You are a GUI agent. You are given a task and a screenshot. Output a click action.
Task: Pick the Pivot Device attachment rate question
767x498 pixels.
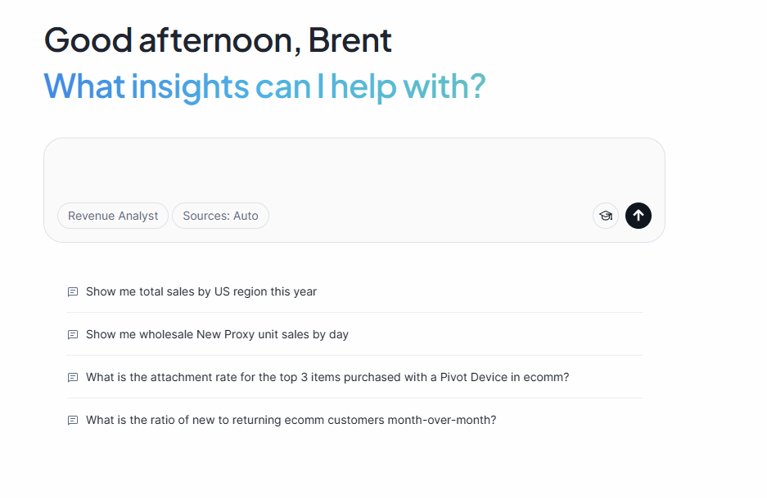point(327,378)
